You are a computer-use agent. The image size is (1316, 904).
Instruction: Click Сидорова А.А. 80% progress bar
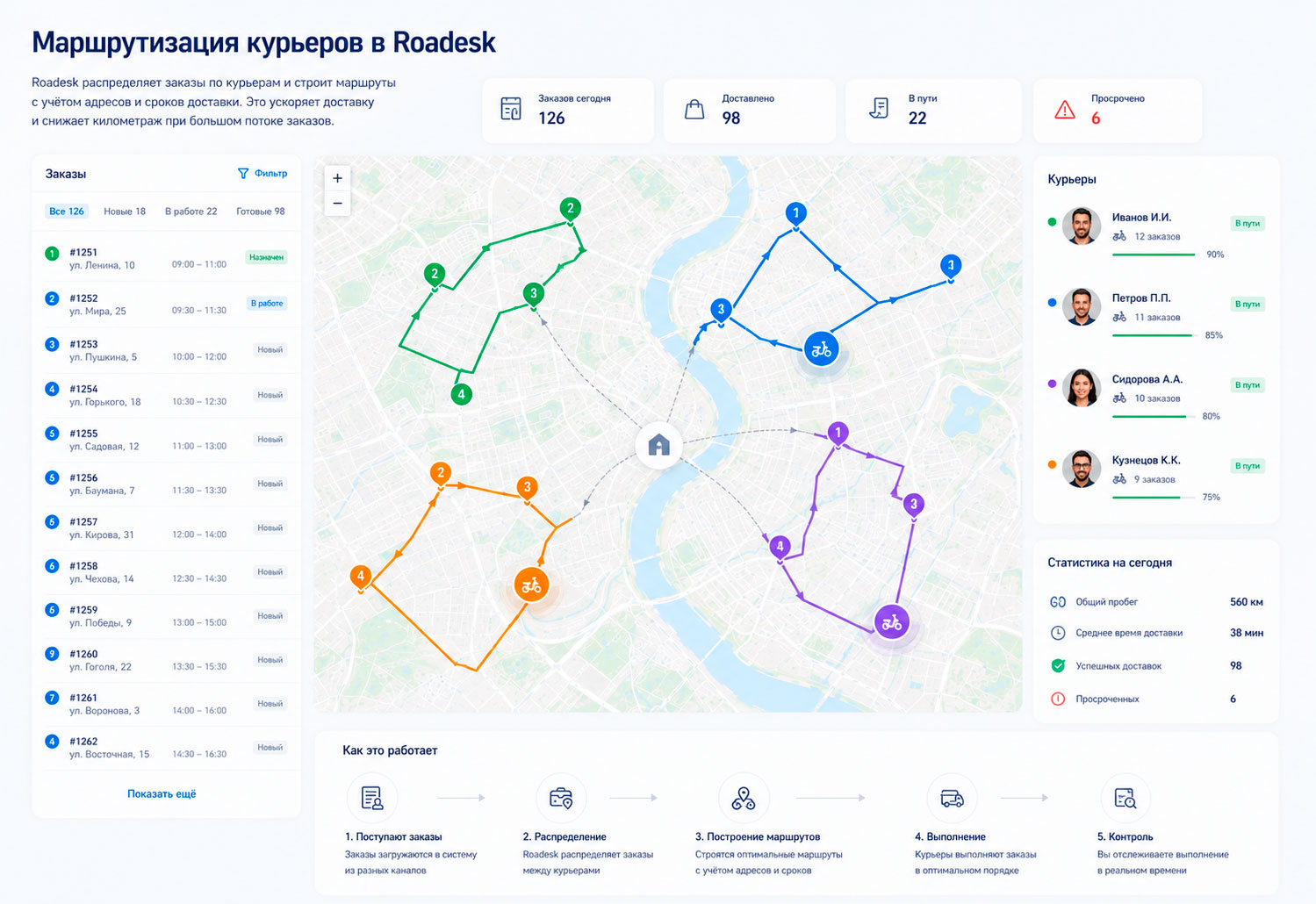pyautogui.click(x=1154, y=416)
